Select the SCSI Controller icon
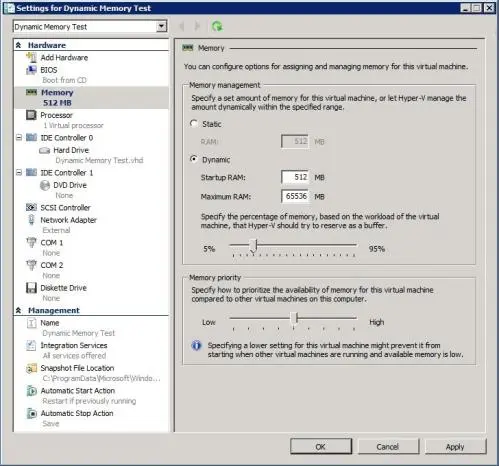This screenshot has height=466, width=499. (x=31, y=207)
